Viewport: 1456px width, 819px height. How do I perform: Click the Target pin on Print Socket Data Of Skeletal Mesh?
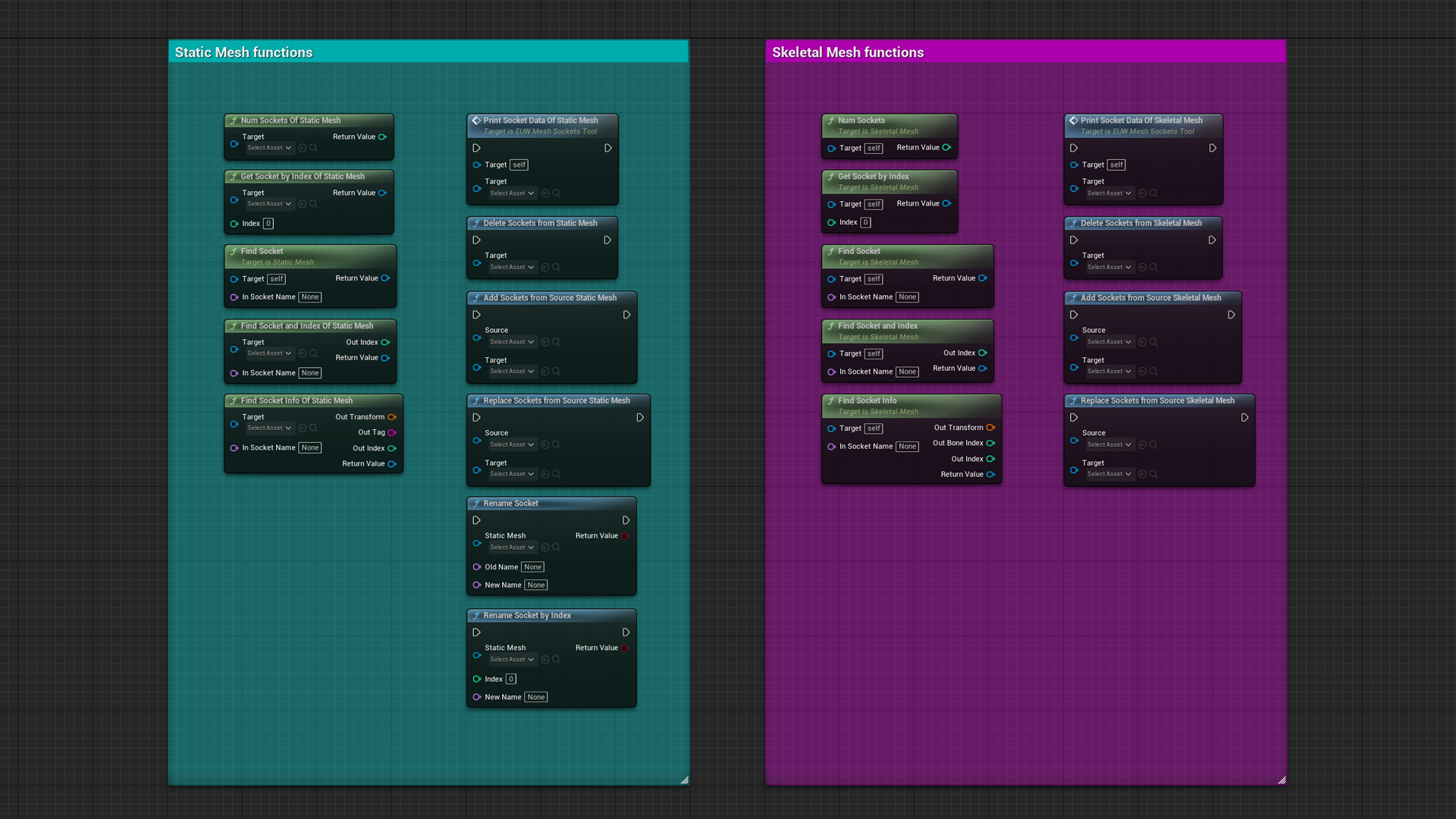click(1075, 165)
